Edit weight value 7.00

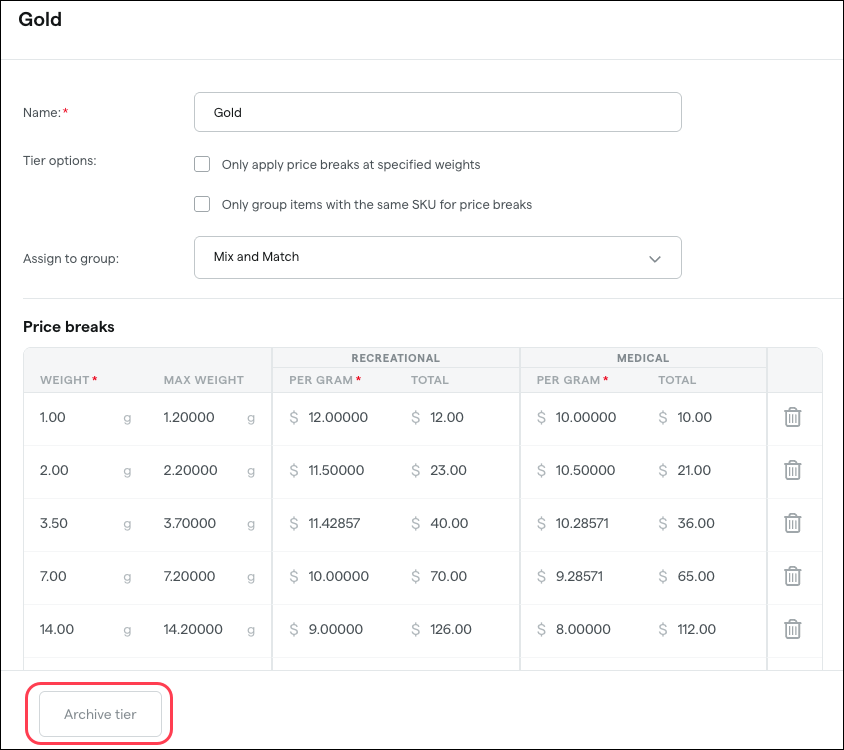[x=53, y=576]
